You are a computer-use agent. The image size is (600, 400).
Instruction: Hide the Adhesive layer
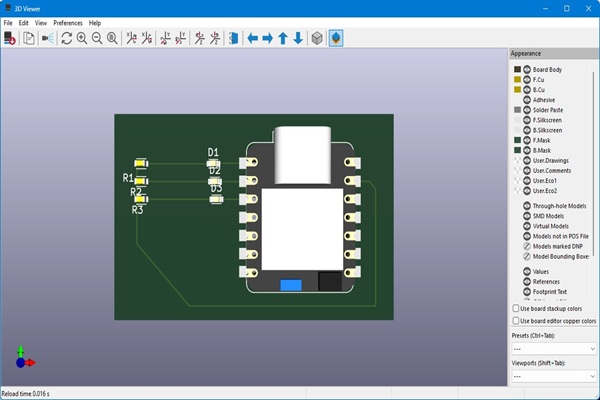(x=527, y=100)
